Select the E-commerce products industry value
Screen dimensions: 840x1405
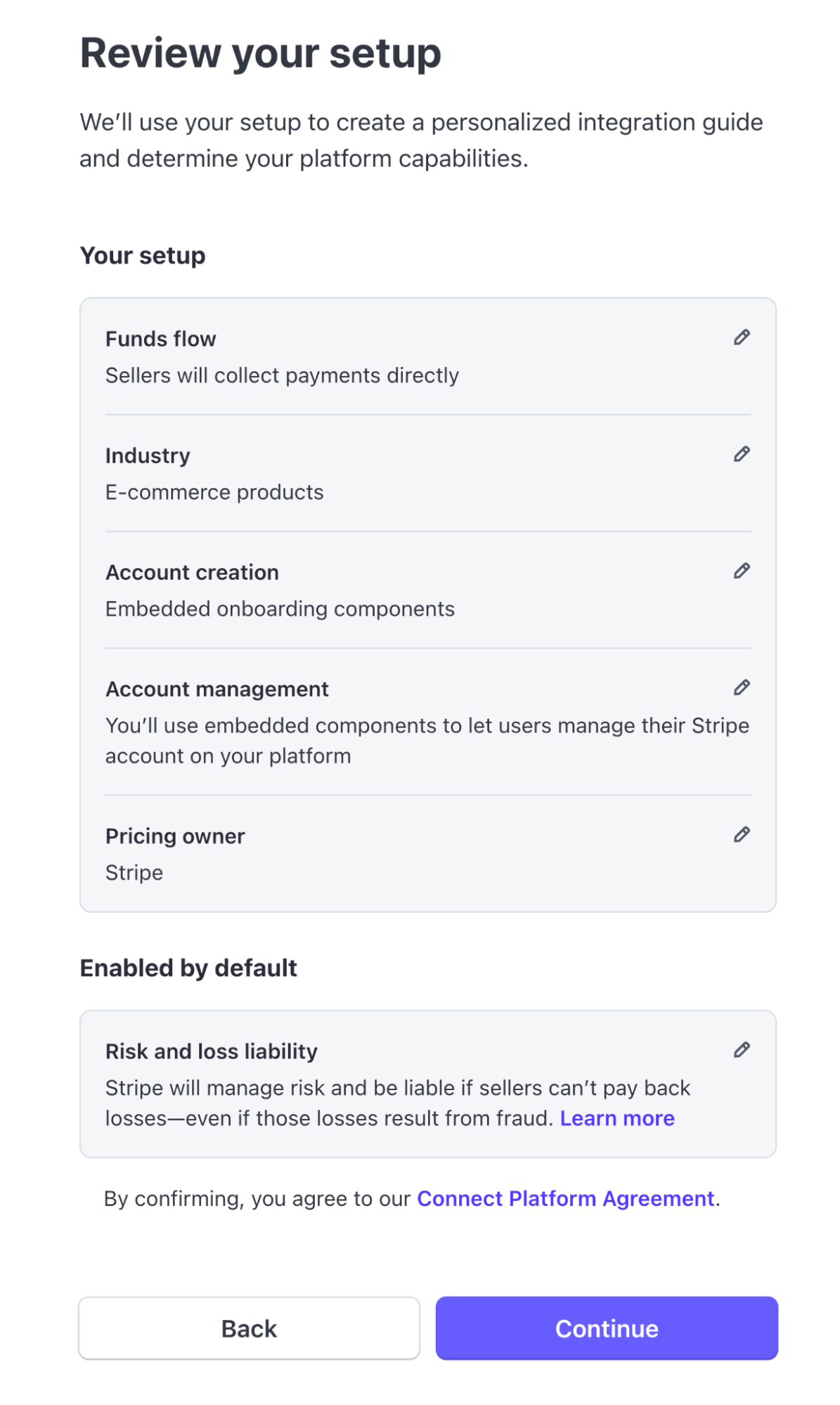pyautogui.click(x=214, y=492)
